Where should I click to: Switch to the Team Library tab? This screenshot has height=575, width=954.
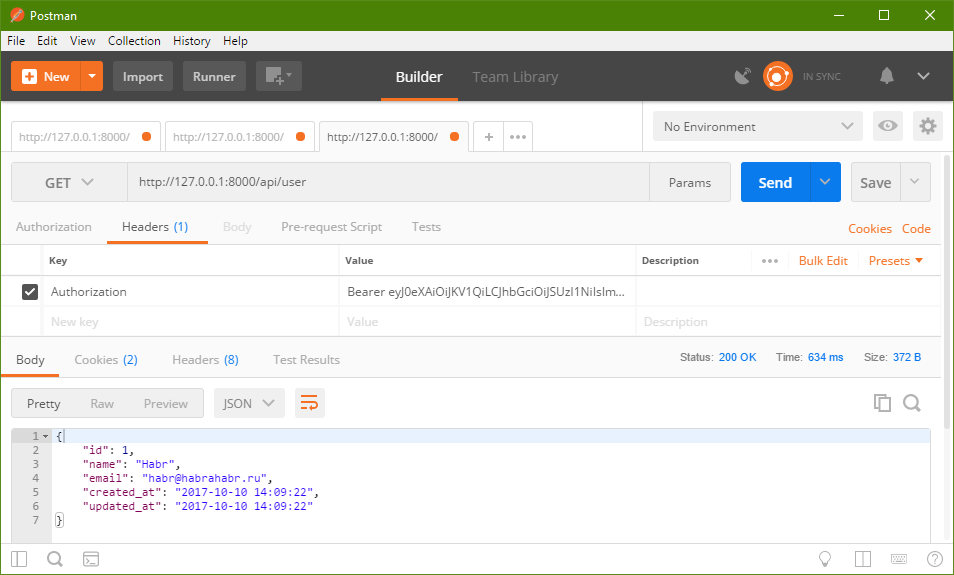tap(515, 77)
